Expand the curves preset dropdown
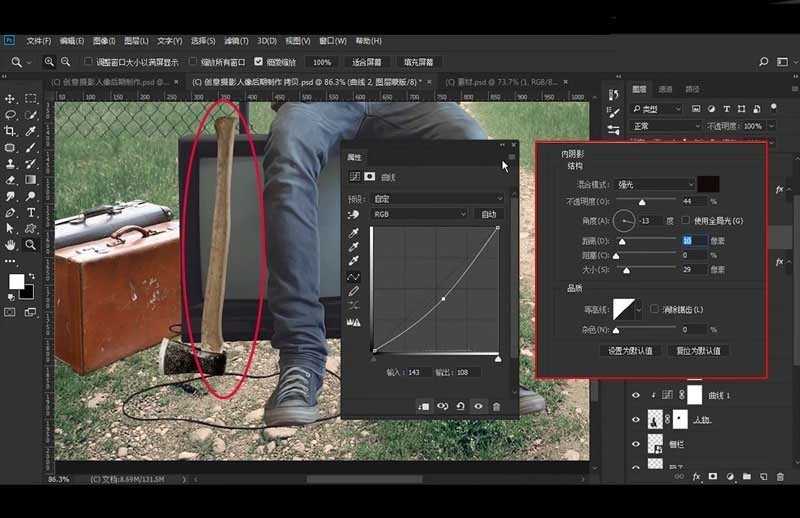 click(438, 198)
